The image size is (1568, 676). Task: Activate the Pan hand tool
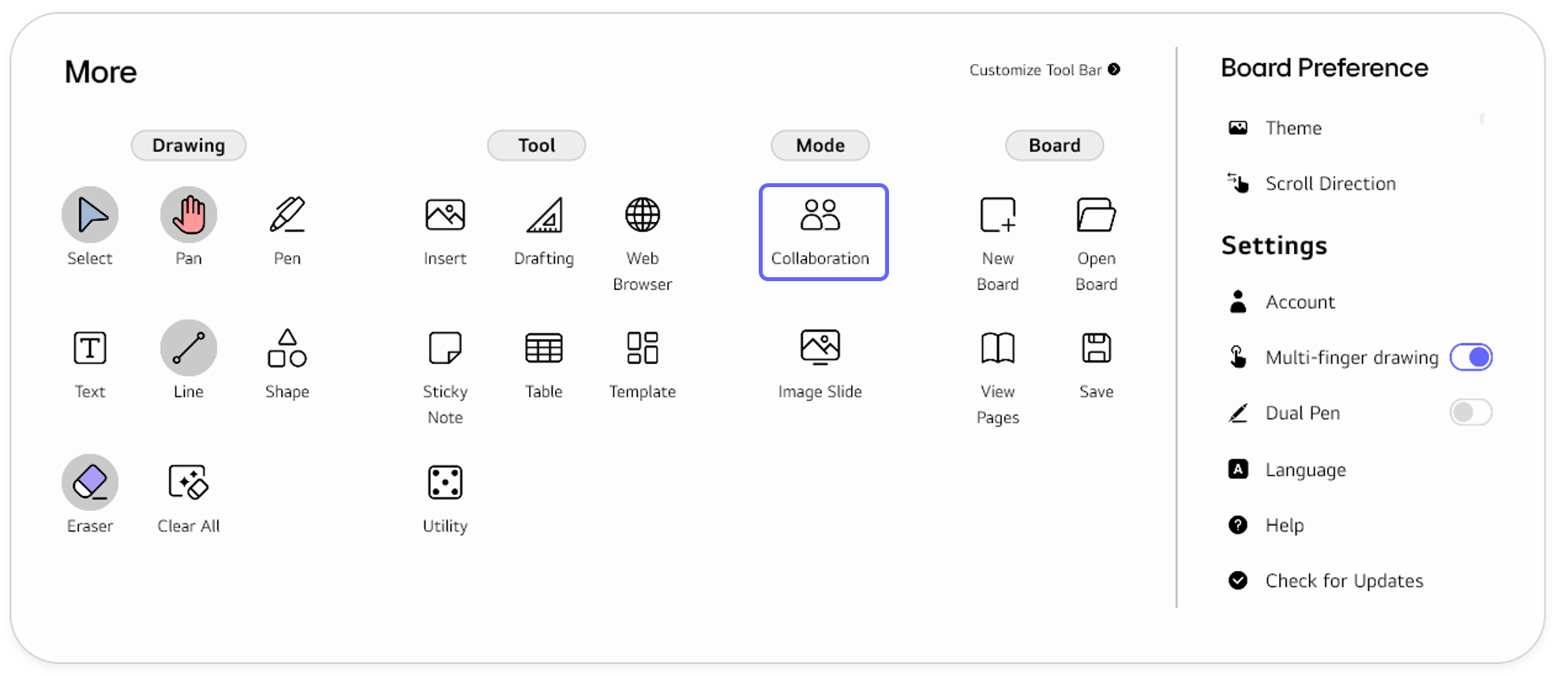[x=189, y=215]
